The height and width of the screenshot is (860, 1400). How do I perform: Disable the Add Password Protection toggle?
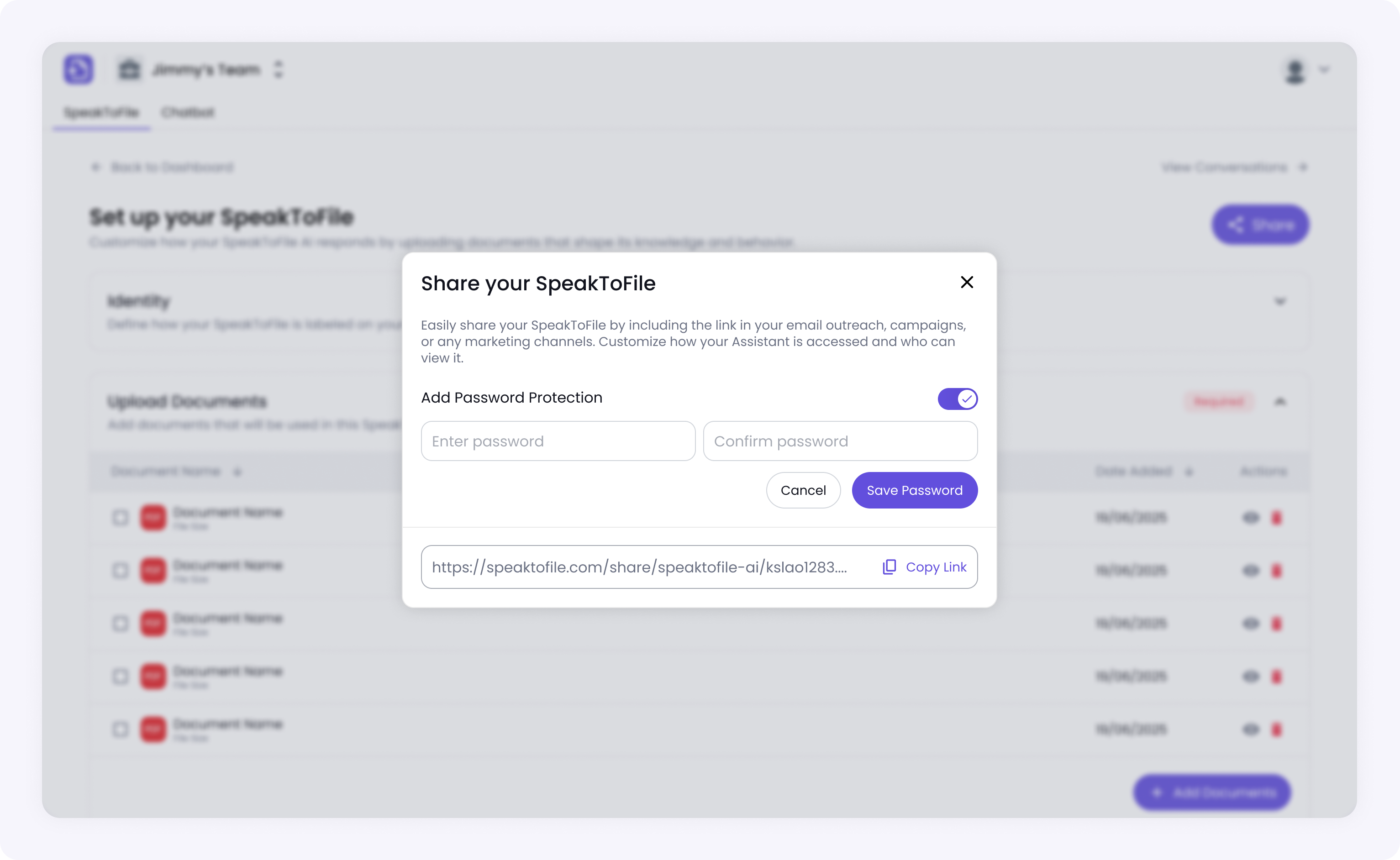click(958, 399)
